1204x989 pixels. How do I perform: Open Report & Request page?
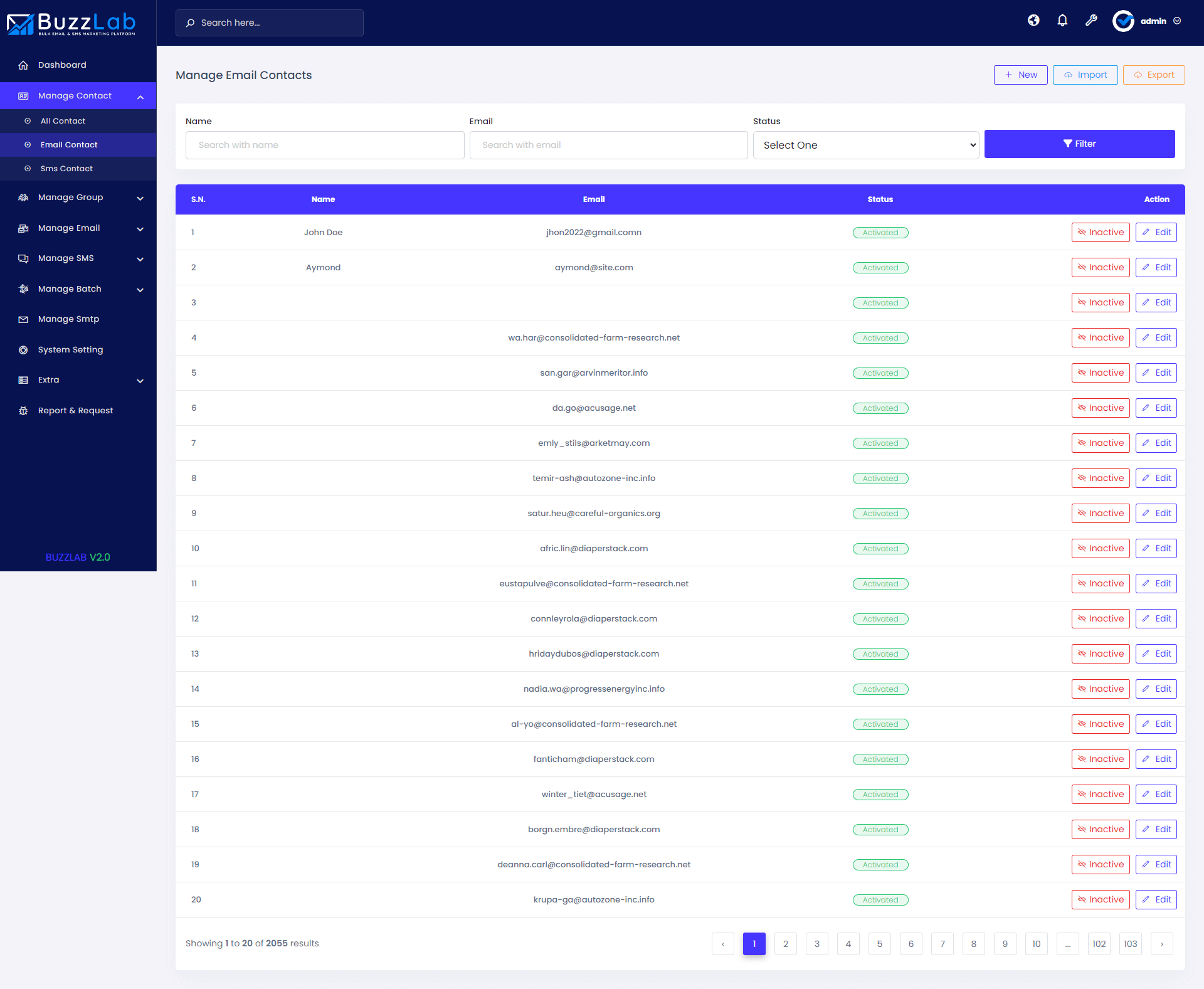(x=75, y=411)
